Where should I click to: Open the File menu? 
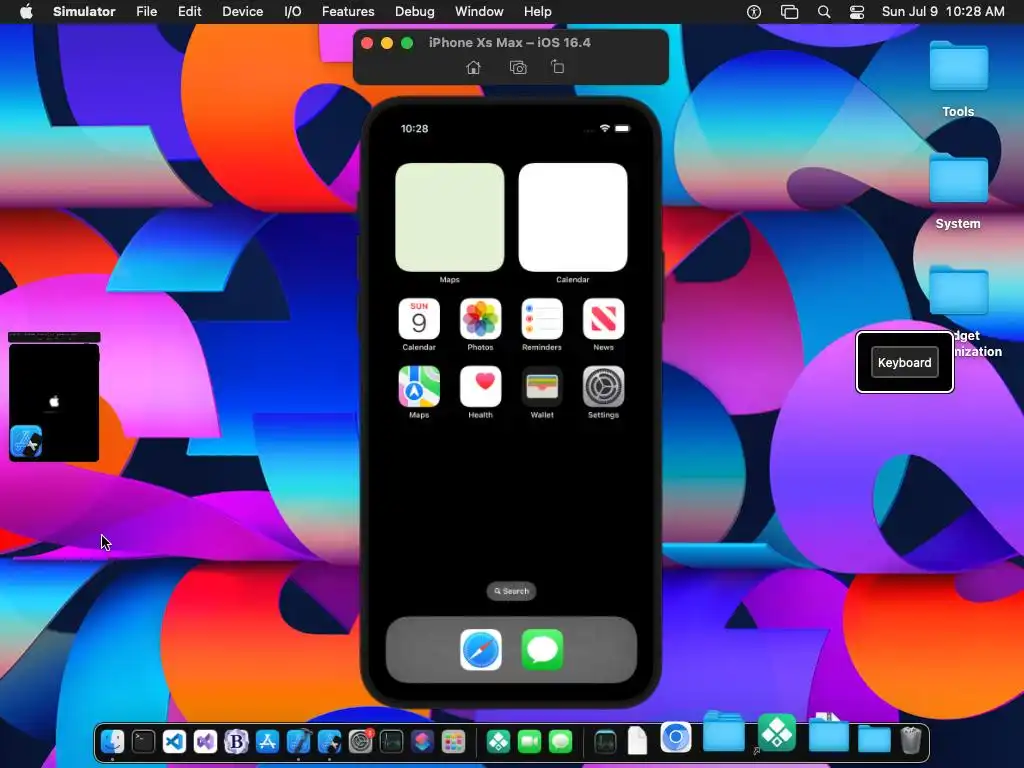click(146, 12)
